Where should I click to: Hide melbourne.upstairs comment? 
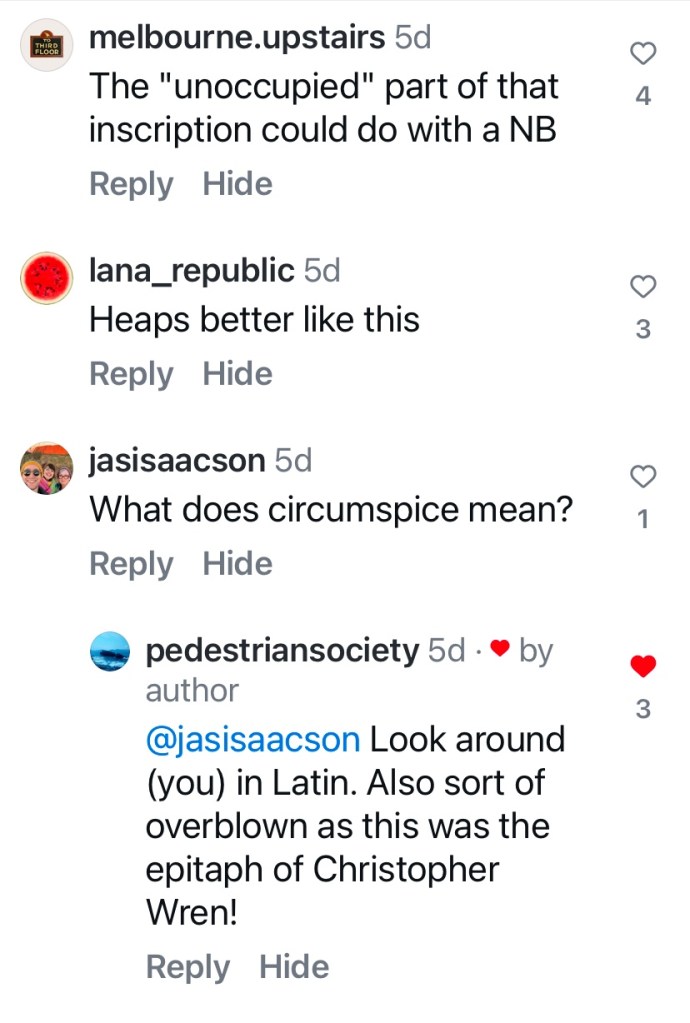click(x=237, y=184)
